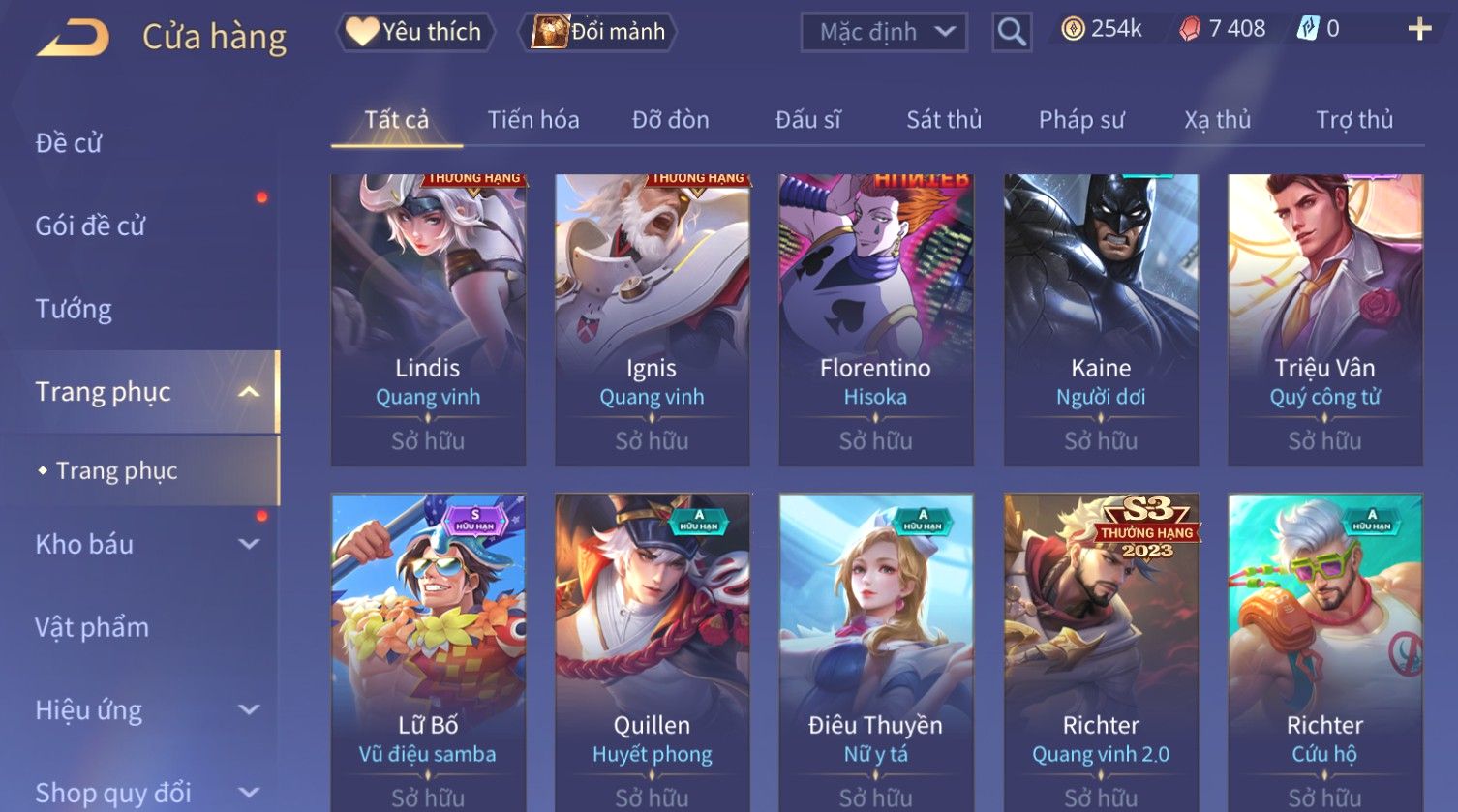Select the Florentino Hisoka skin card

click(x=876, y=320)
